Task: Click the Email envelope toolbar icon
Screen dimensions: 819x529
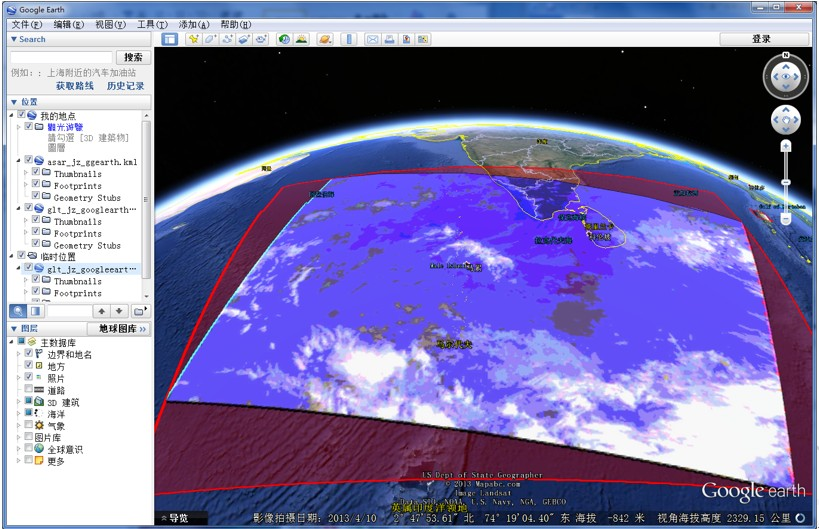Action: click(372, 39)
